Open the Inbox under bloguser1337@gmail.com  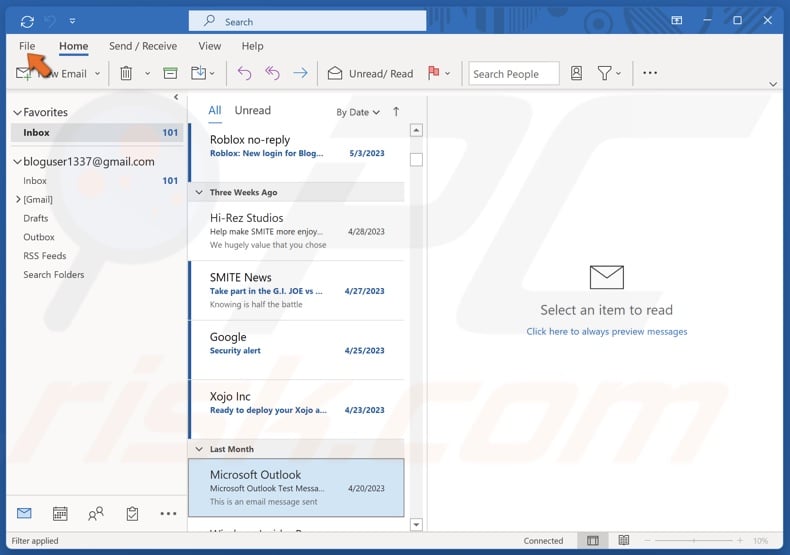pyautogui.click(x=97, y=180)
